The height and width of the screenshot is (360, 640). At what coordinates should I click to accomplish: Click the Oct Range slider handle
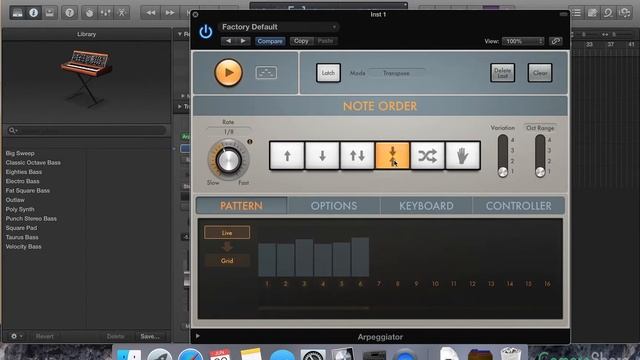540,172
